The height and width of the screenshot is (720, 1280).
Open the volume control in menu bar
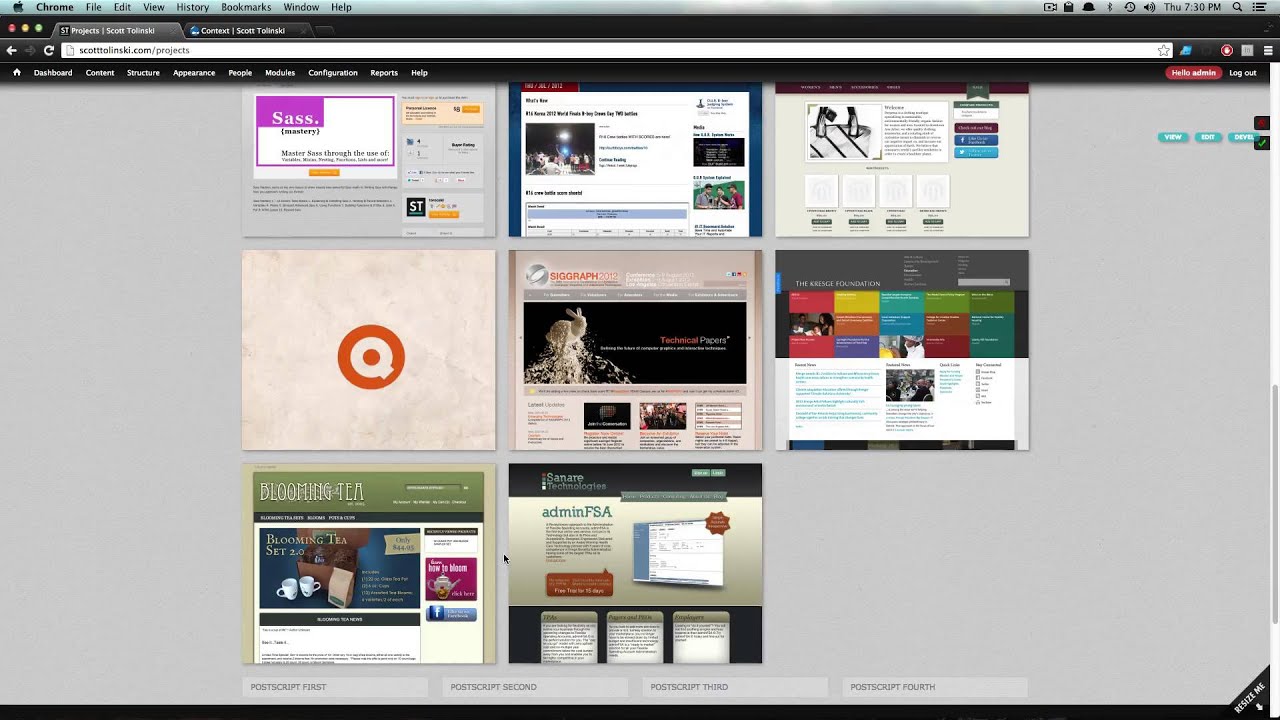[x=1149, y=7]
